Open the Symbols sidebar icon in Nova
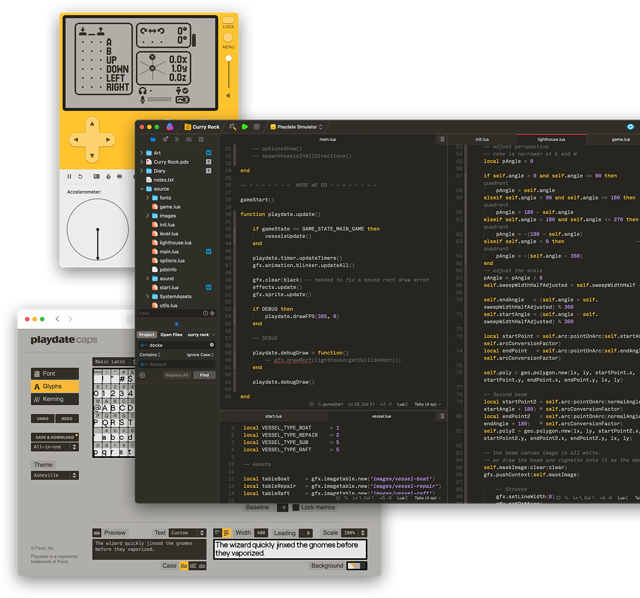Viewport: 640px width, 598px height. (x=177, y=139)
